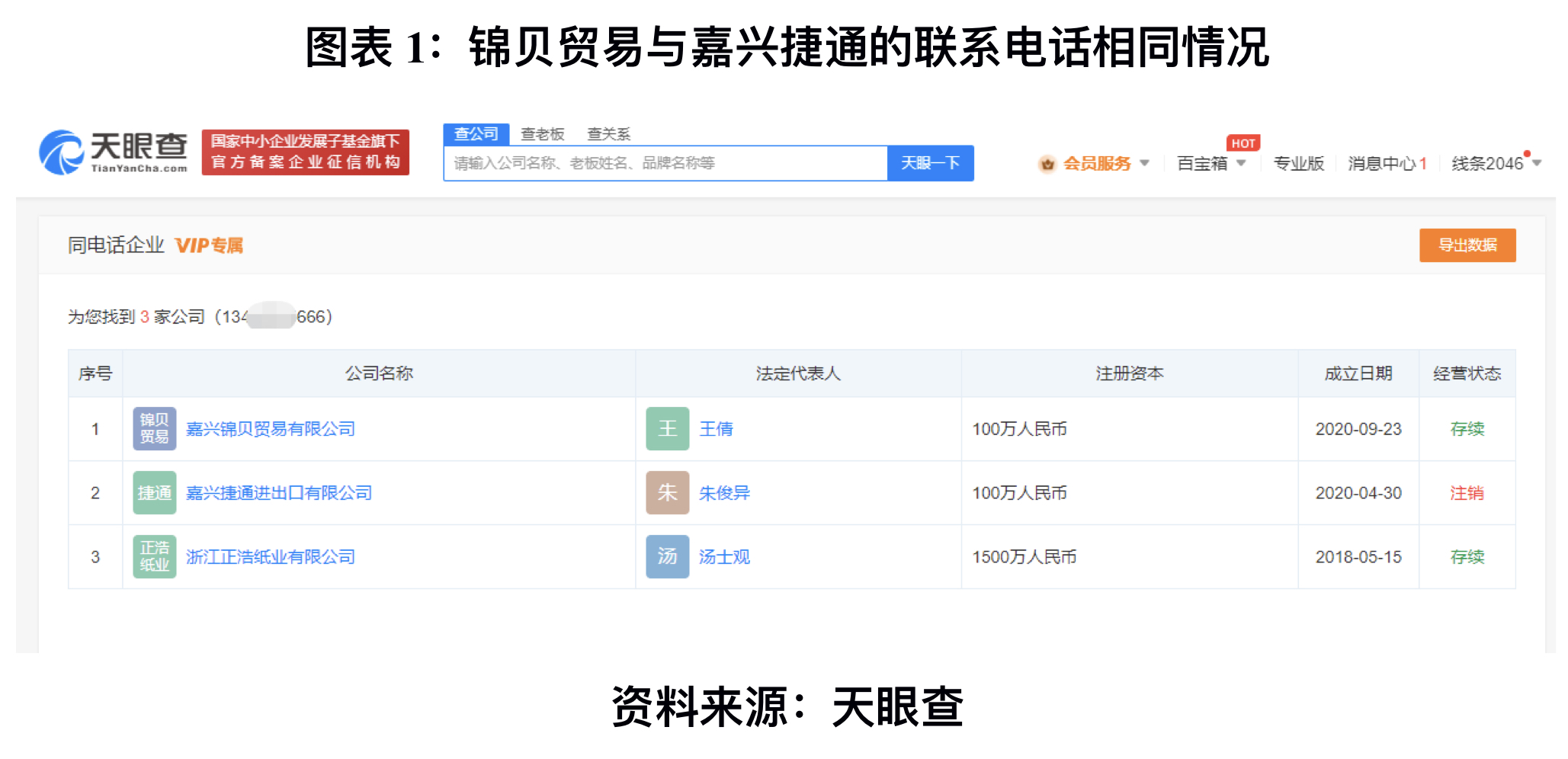This screenshot has height=759, width=1568.
Task: Focus the company name search field
Action: click(x=665, y=163)
